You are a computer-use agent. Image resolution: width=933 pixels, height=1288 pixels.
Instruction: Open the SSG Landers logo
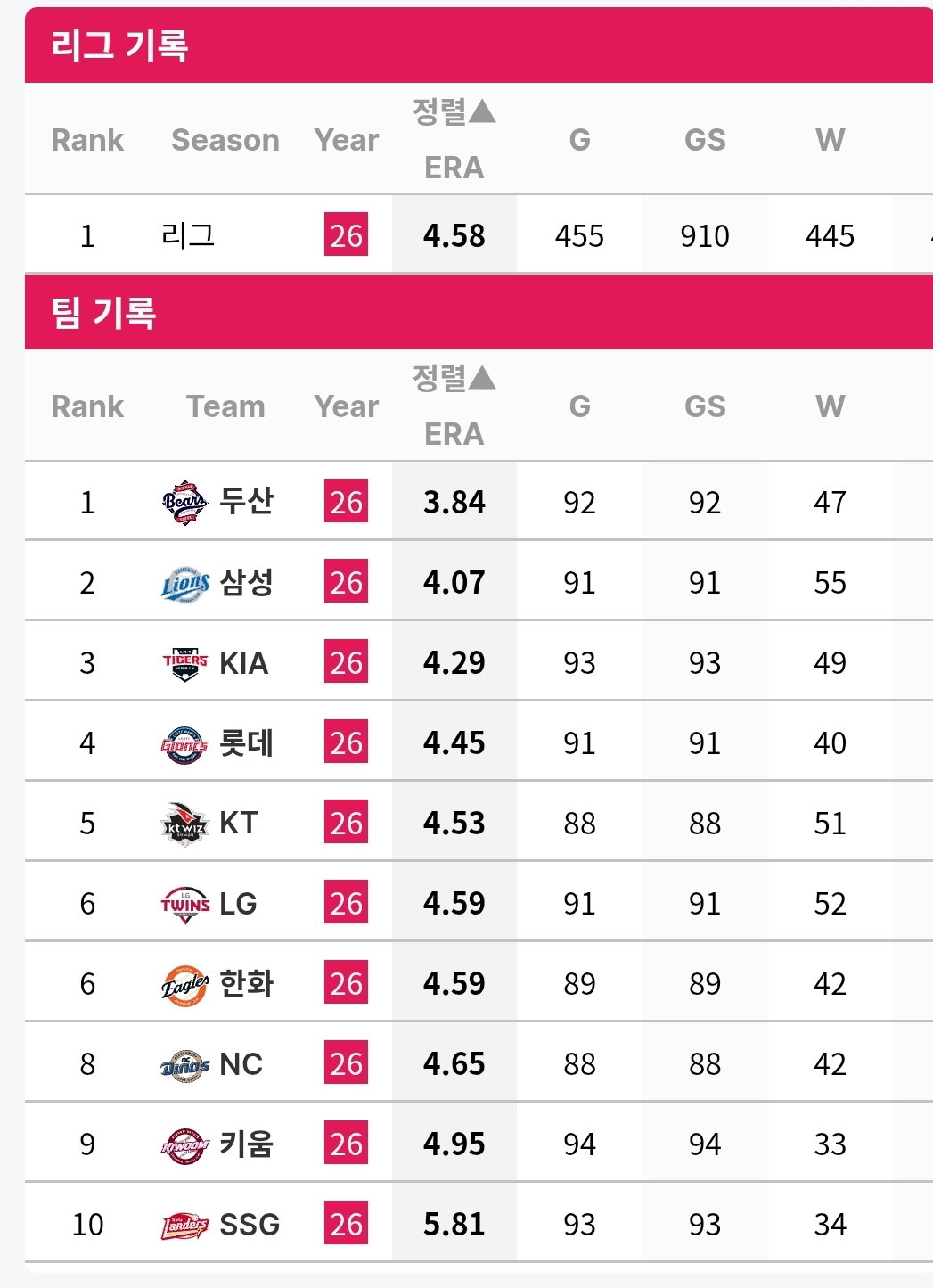[185, 1225]
